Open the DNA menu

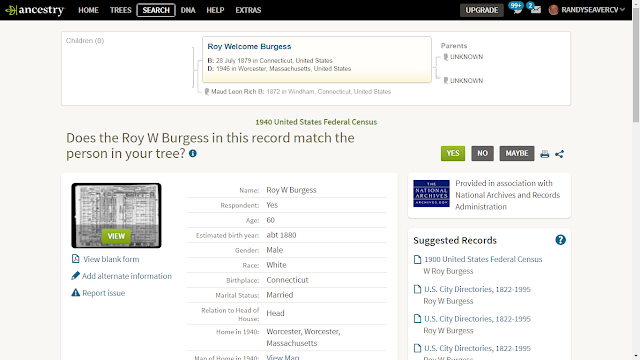pos(188,10)
